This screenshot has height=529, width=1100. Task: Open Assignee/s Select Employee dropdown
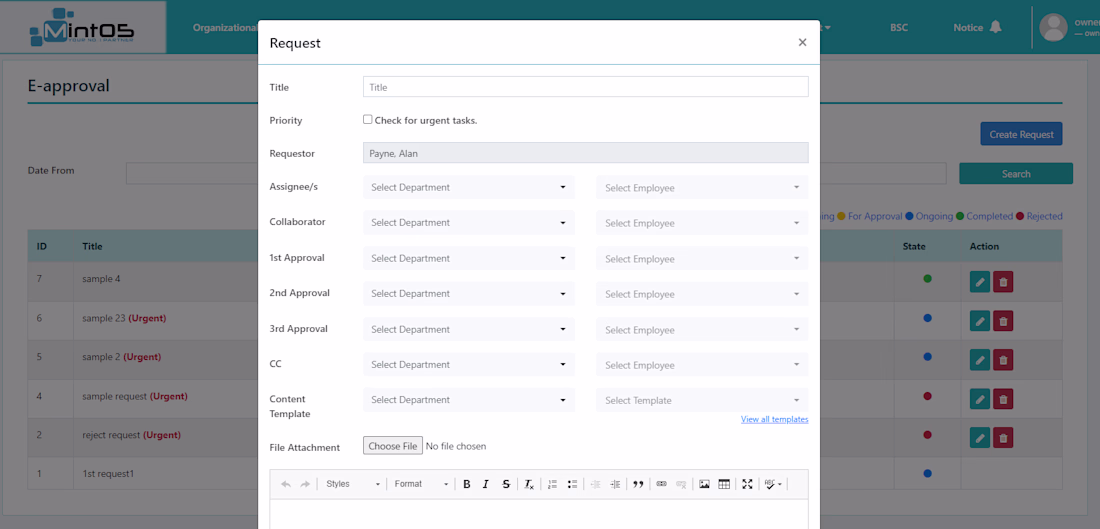coord(702,187)
